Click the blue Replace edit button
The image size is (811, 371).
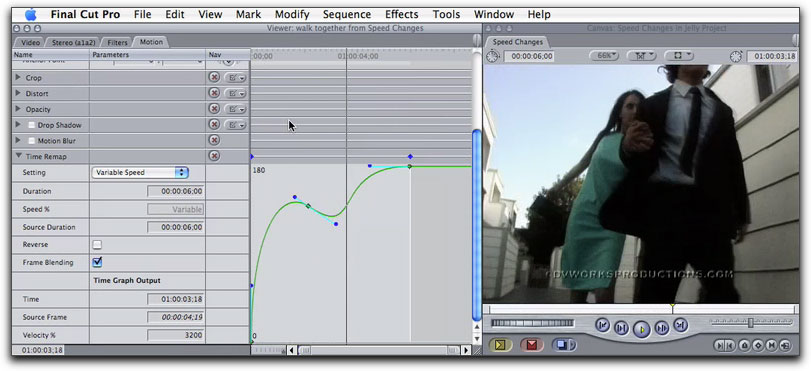pyautogui.click(x=564, y=345)
